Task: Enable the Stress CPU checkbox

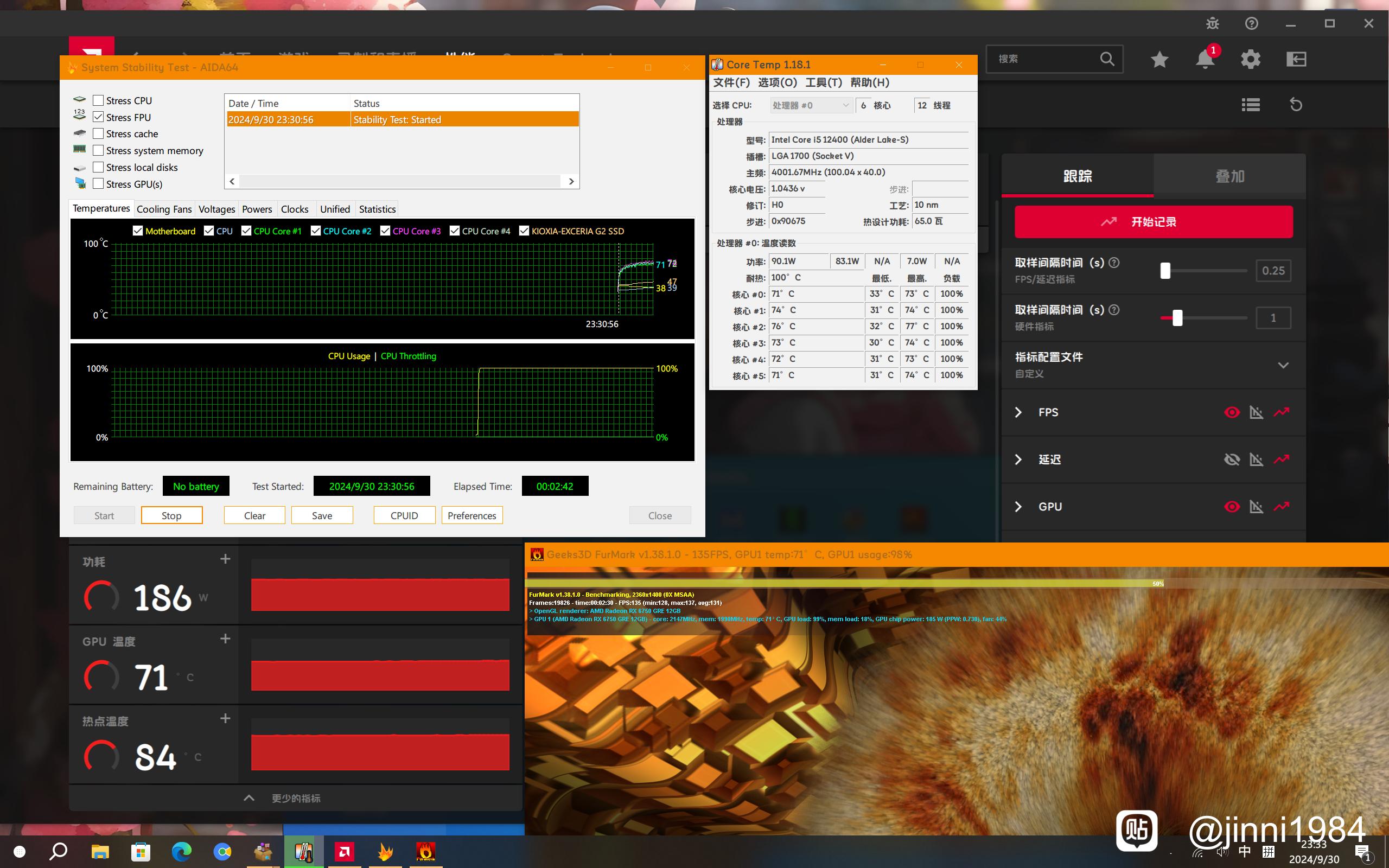Action: pos(98,100)
